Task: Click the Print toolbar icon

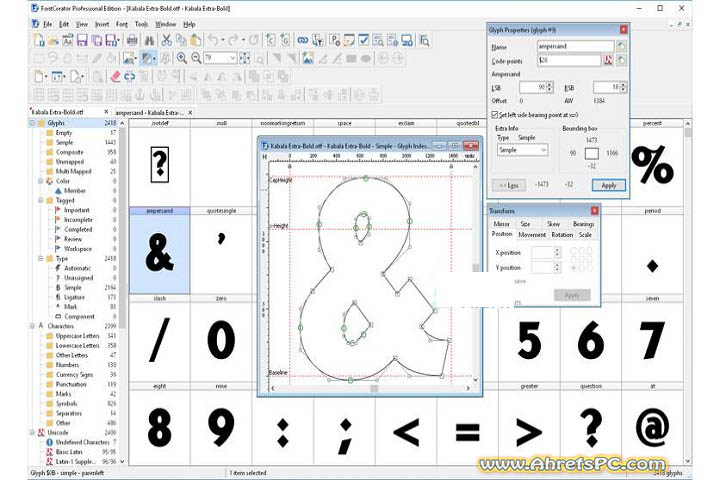Action: point(132,40)
